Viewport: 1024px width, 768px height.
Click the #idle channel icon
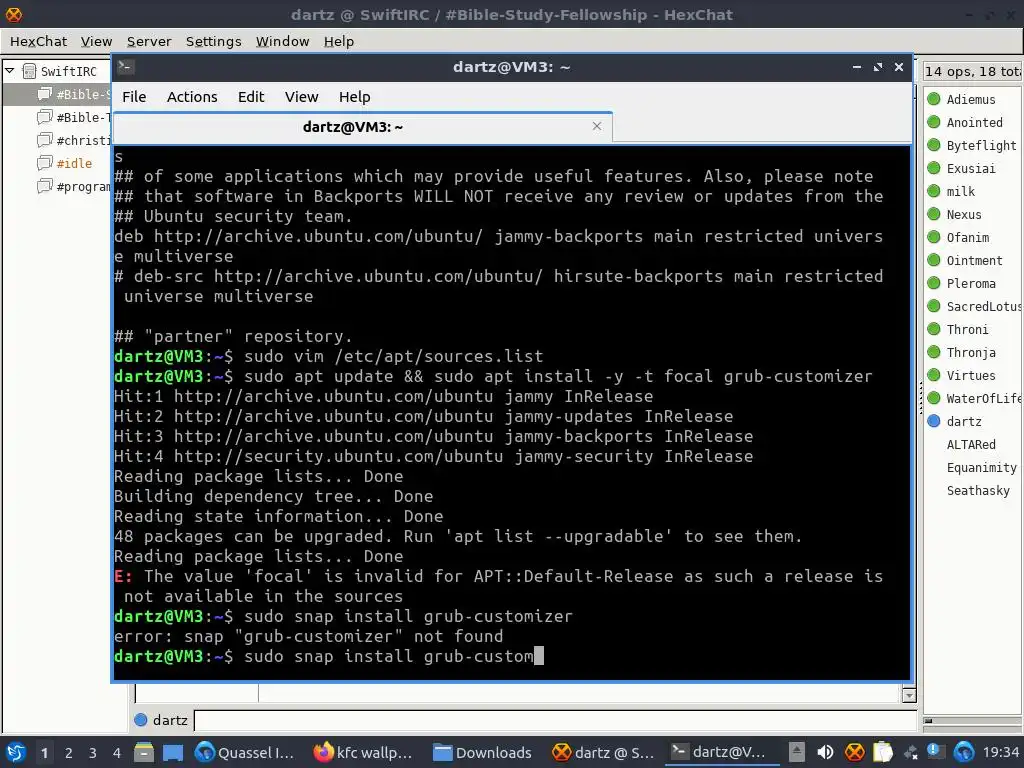pyautogui.click(x=44, y=163)
